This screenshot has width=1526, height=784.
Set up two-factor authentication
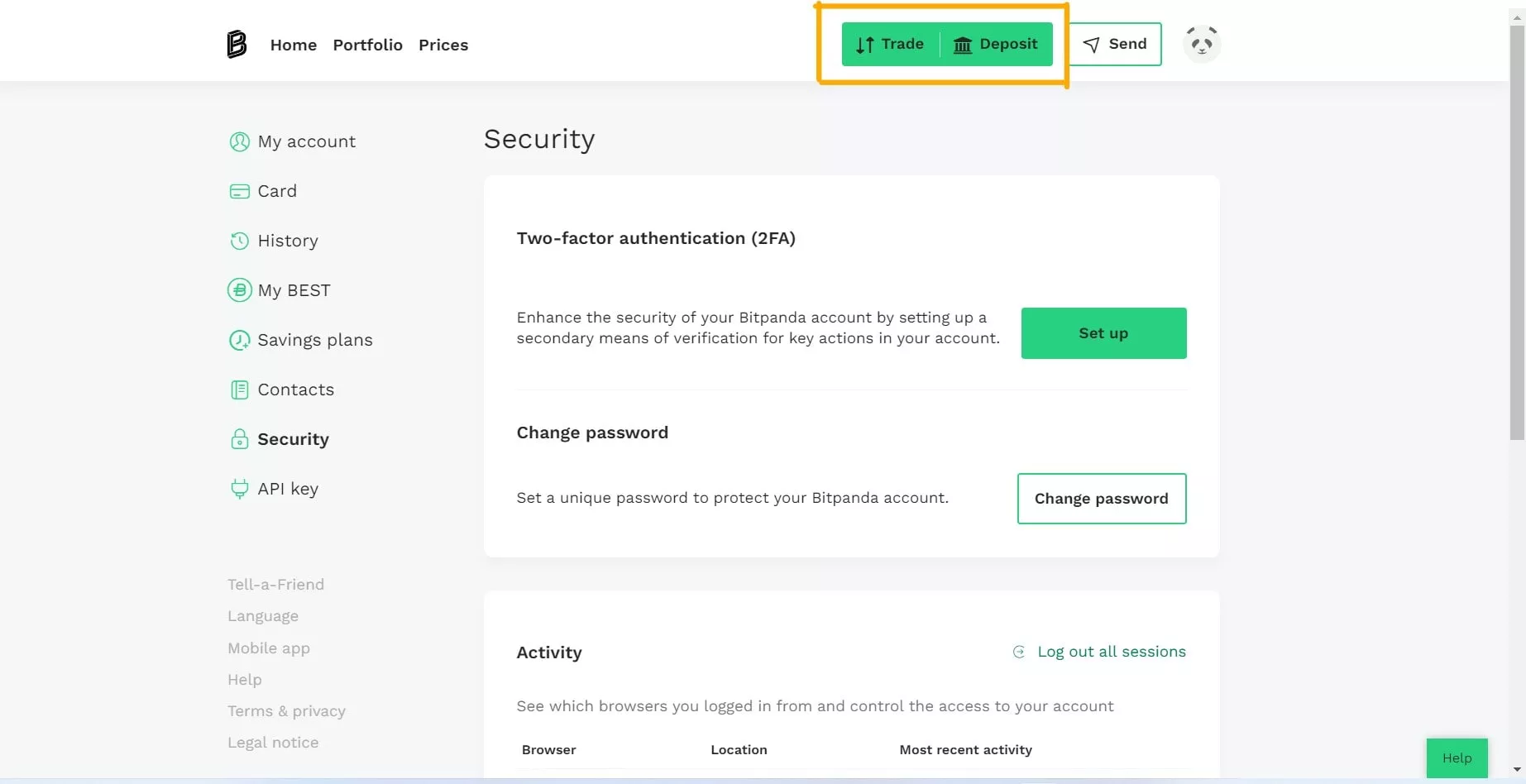click(x=1103, y=333)
